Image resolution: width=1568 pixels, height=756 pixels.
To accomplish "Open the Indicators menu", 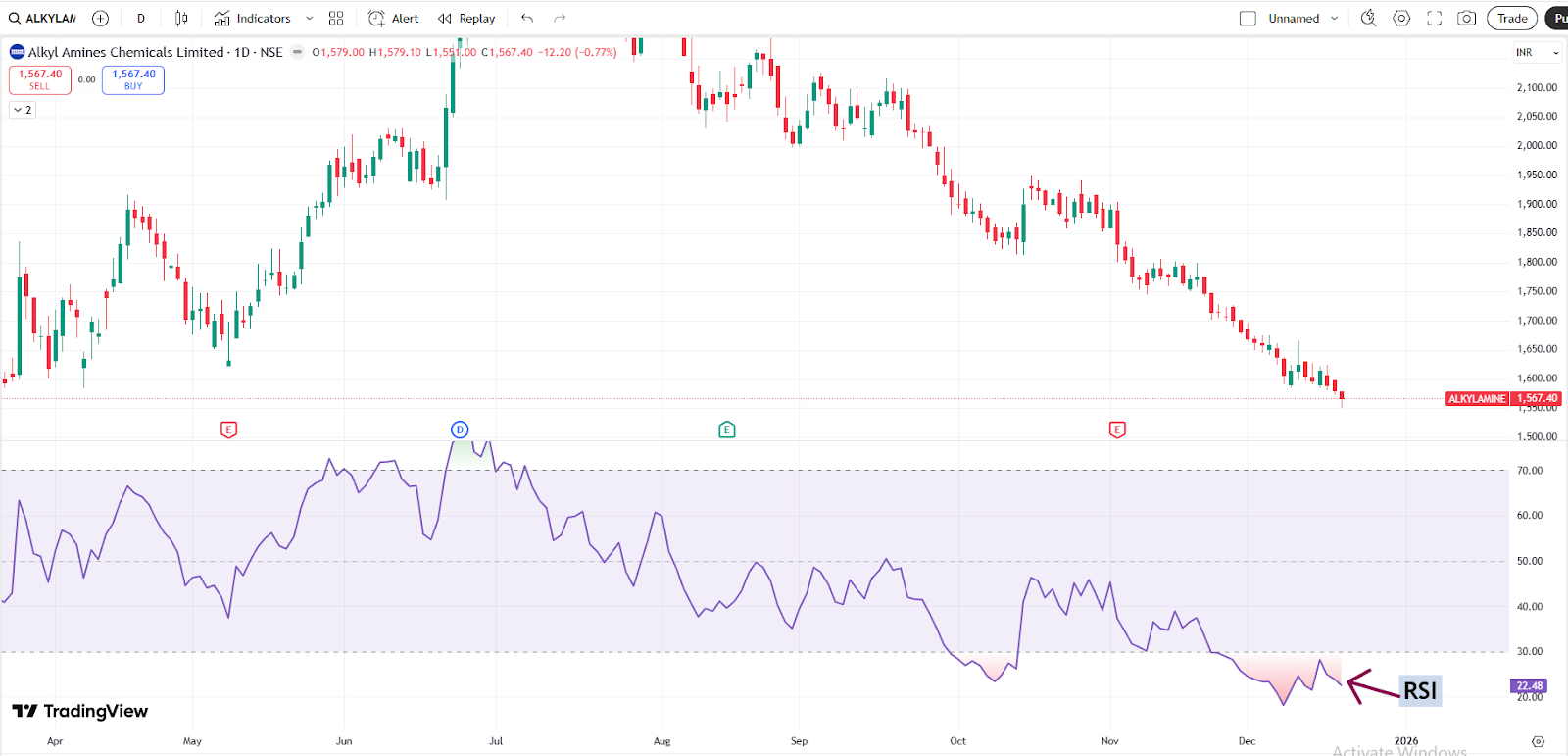I will click(x=253, y=19).
